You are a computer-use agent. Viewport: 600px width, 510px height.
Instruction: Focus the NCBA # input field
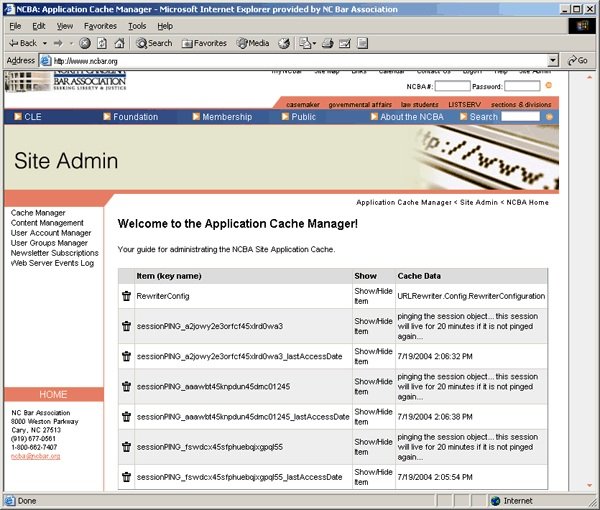(452, 86)
